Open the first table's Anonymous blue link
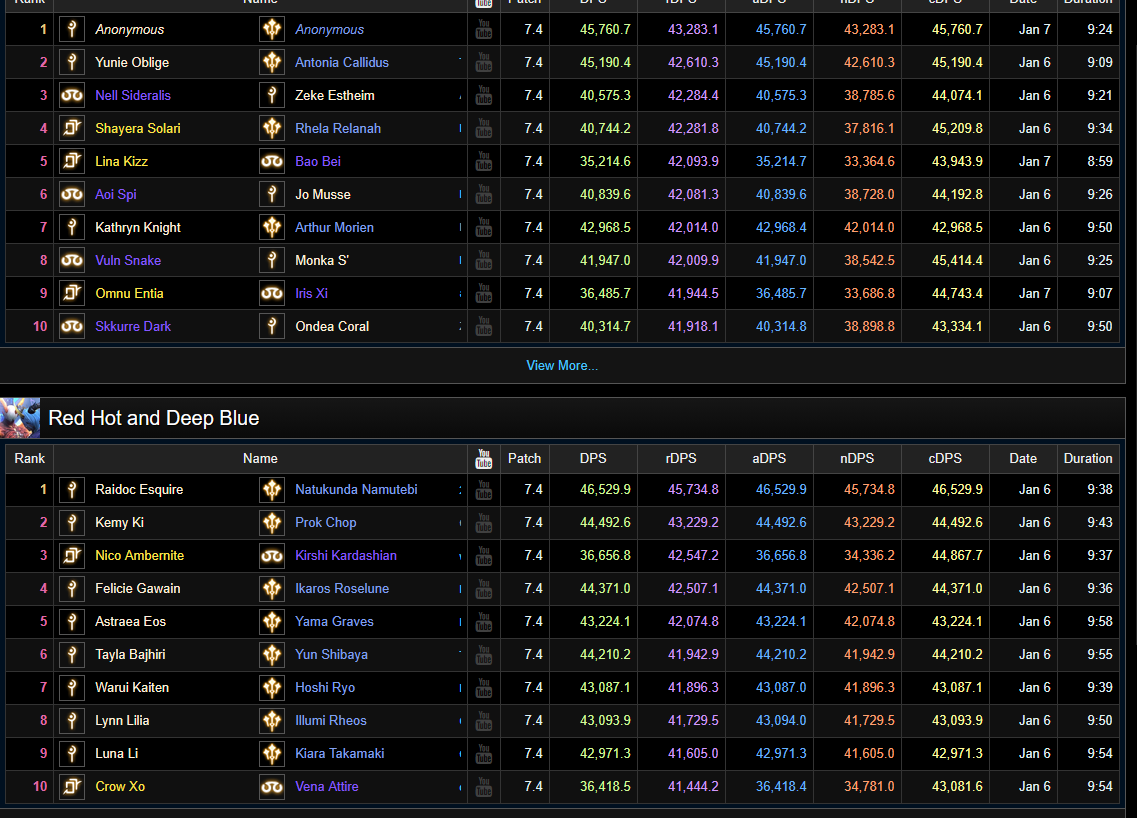Viewport: 1137px width, 818px height. coord(329,30)
